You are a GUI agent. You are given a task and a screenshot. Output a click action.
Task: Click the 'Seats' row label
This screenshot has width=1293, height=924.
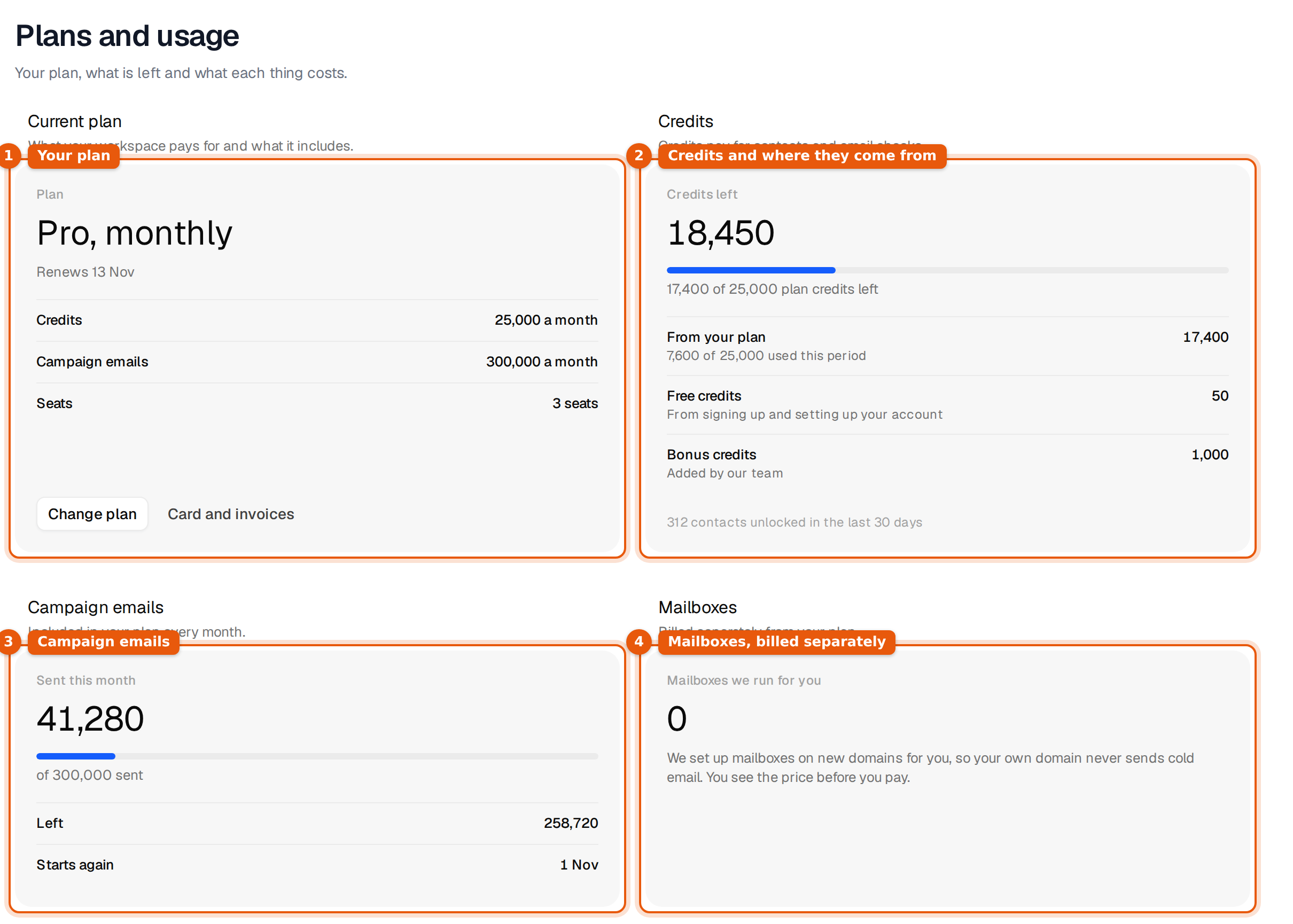(x=54, y=403)
